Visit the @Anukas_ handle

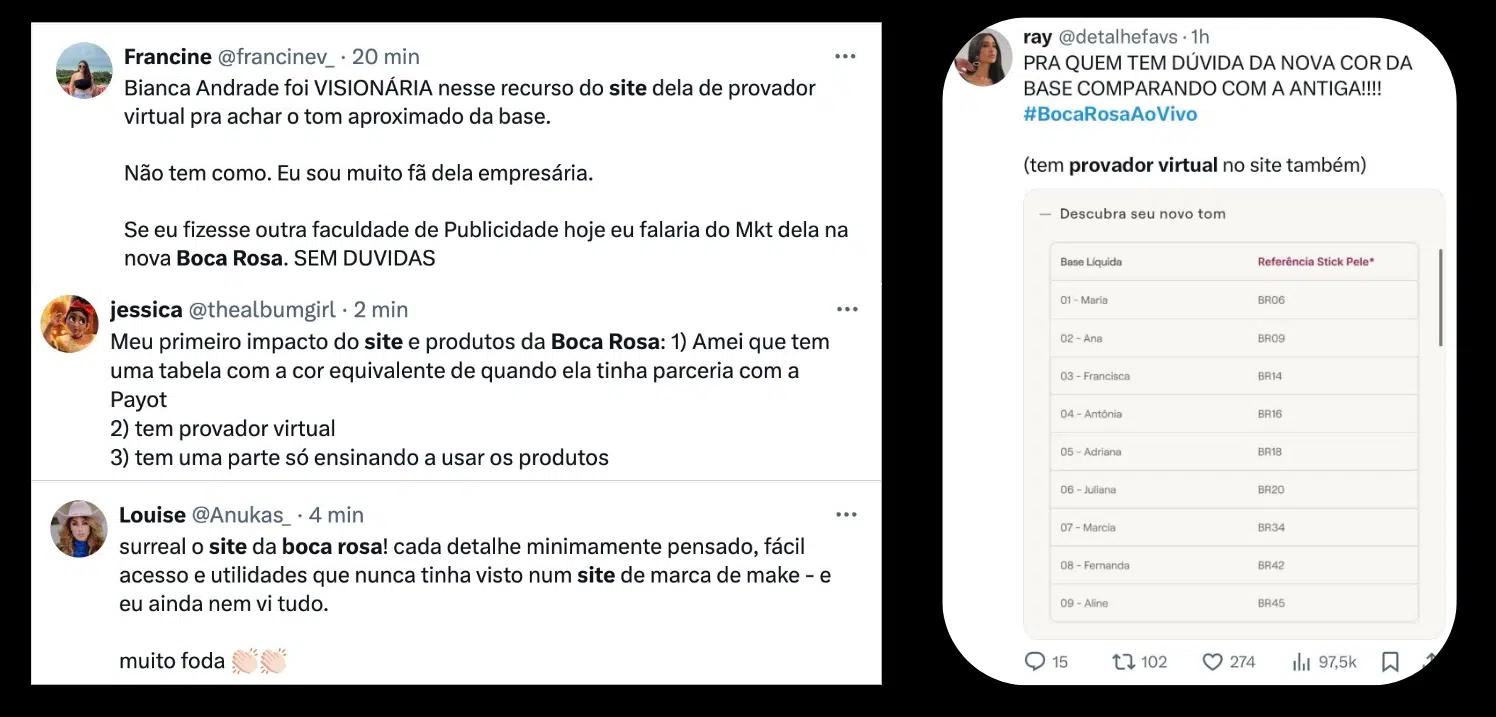(241, 515)
